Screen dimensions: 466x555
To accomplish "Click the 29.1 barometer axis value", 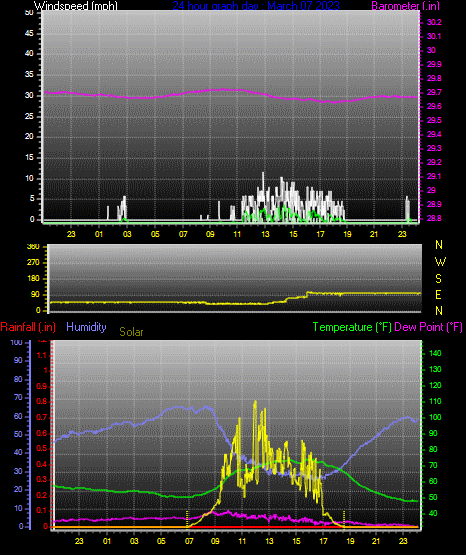I will click(434, 177).
